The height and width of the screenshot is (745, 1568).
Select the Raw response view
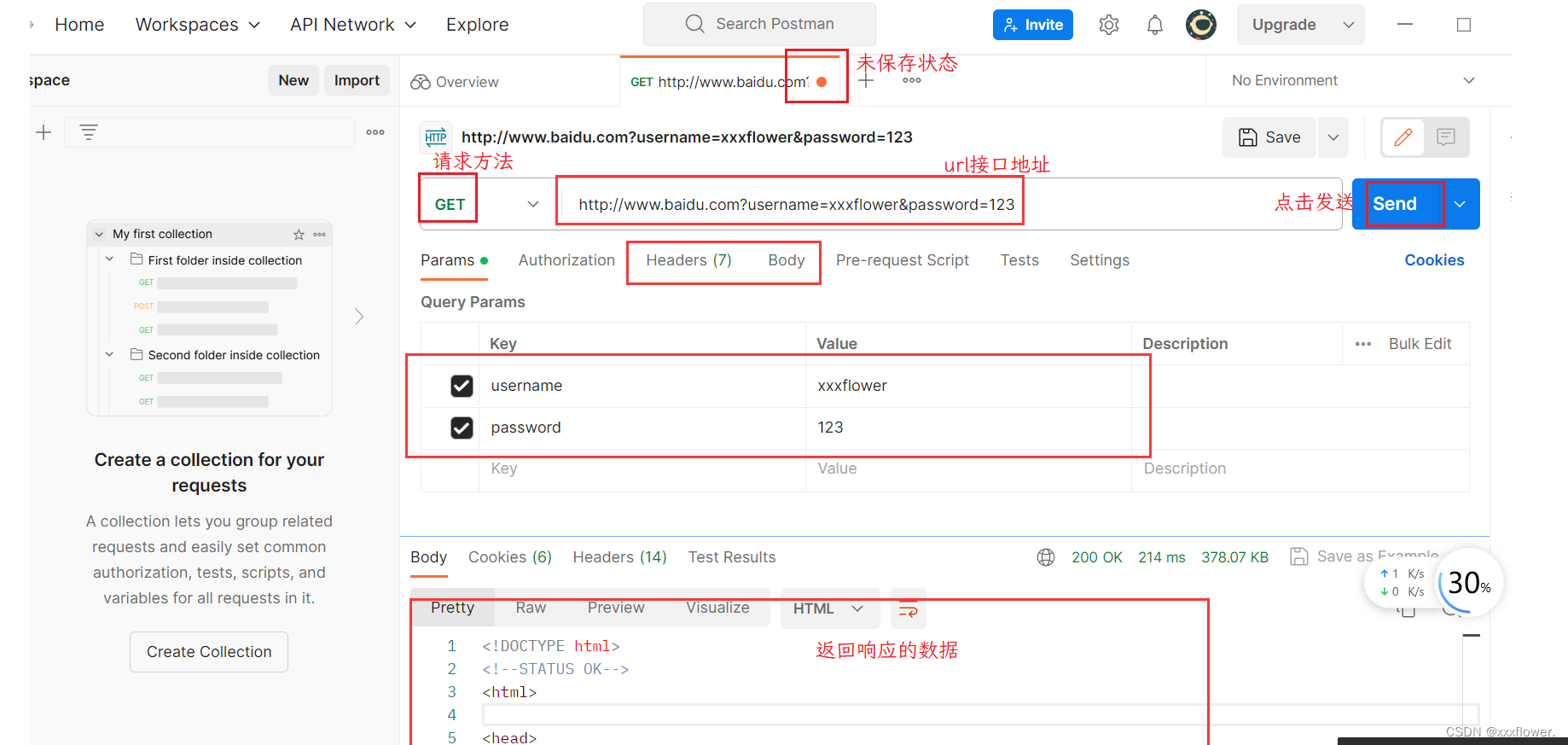pos(531,608)
